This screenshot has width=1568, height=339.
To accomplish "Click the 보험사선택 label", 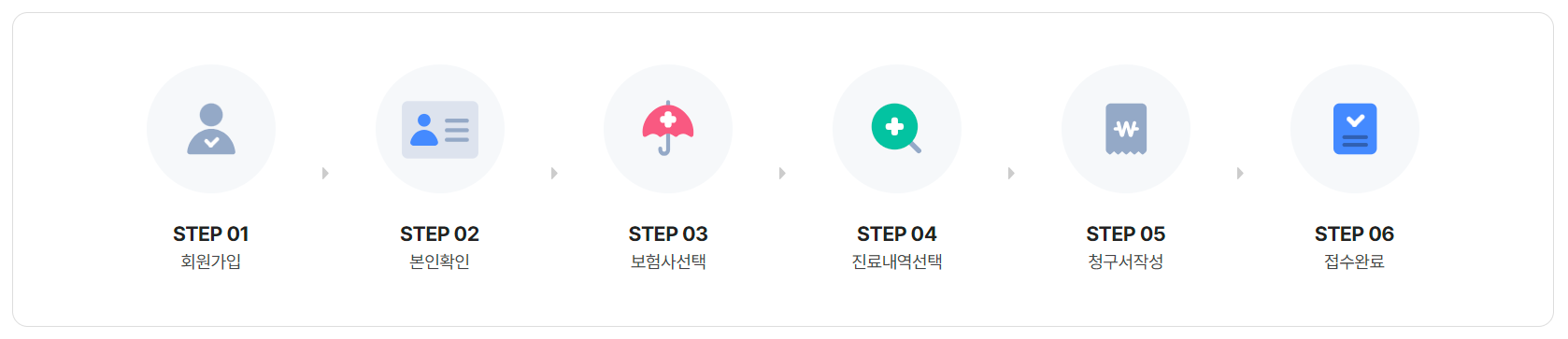I will tap(668, 261).
